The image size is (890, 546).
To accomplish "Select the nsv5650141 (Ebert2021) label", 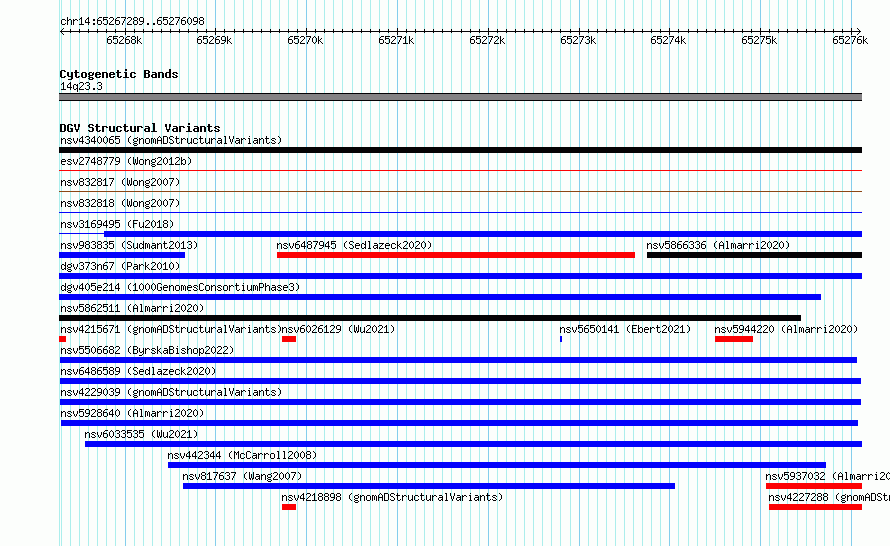I will (625, 329).
